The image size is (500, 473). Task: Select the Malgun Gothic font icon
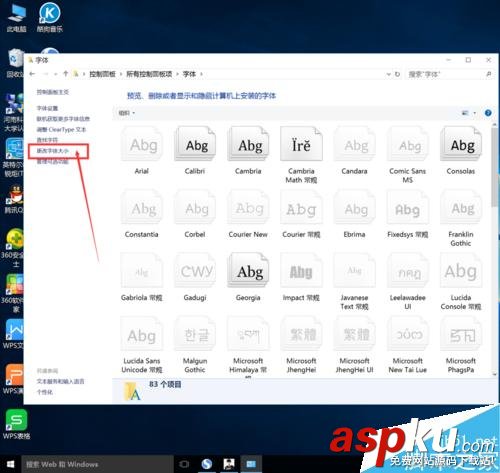[x=195, y=334]
